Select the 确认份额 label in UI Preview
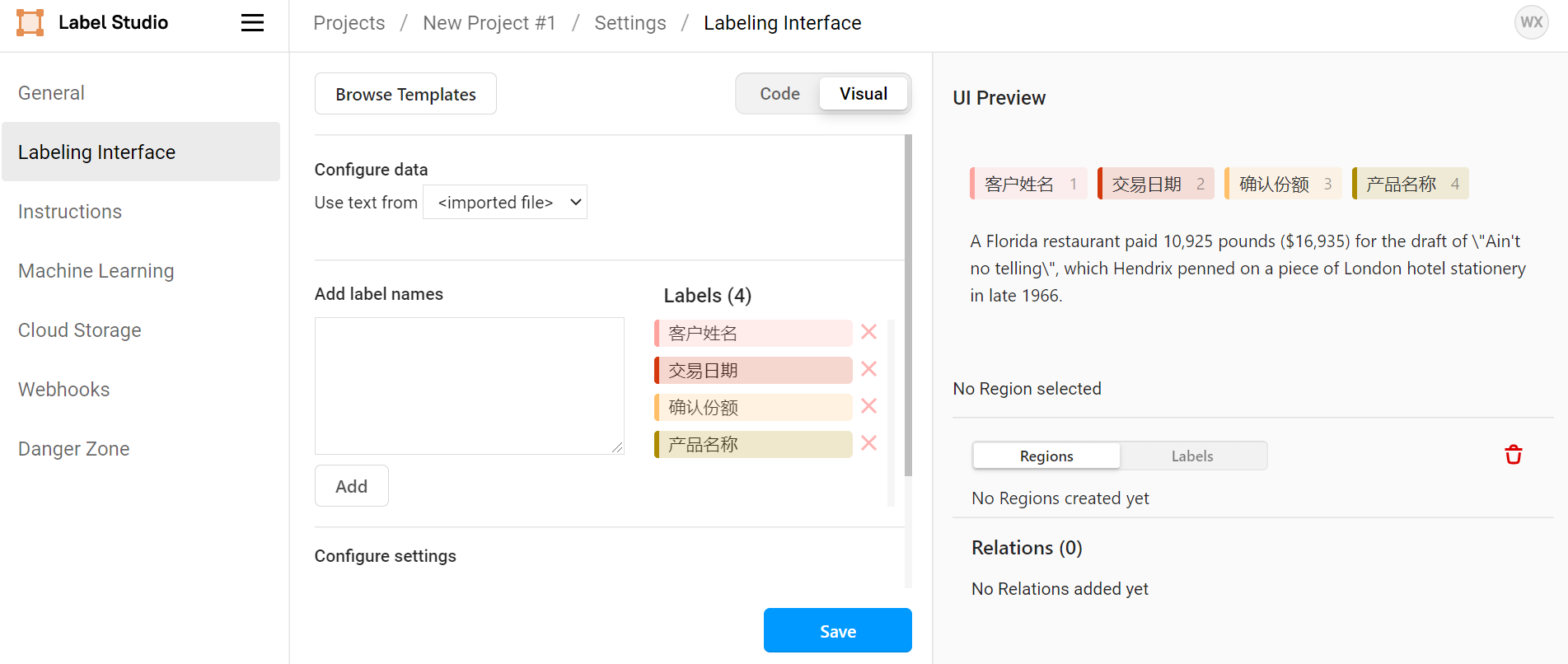The width and height of the screenshot is (1568, 664). (x=1282, y=184)
